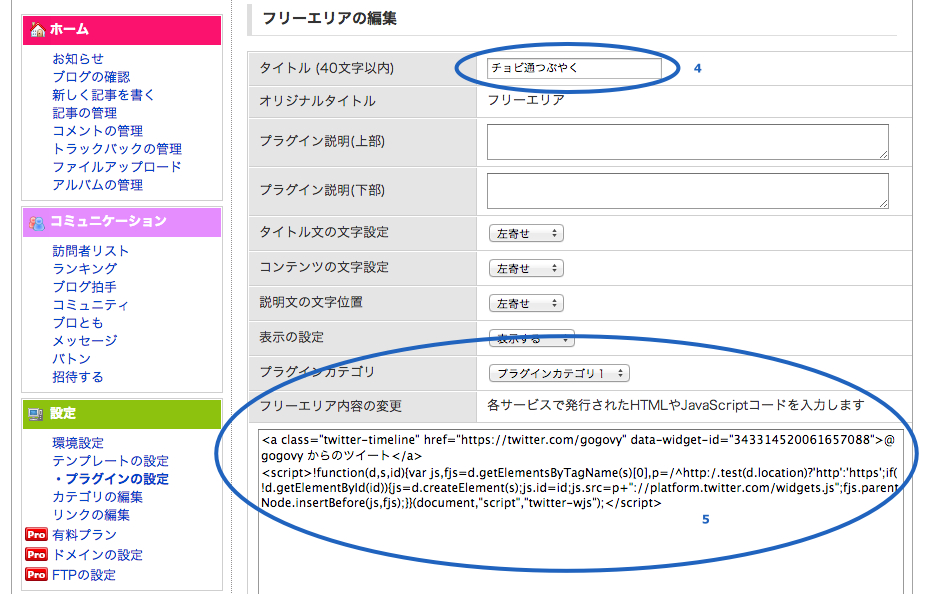
Task: Open リンクの編集 link
Action: [91, 515]
